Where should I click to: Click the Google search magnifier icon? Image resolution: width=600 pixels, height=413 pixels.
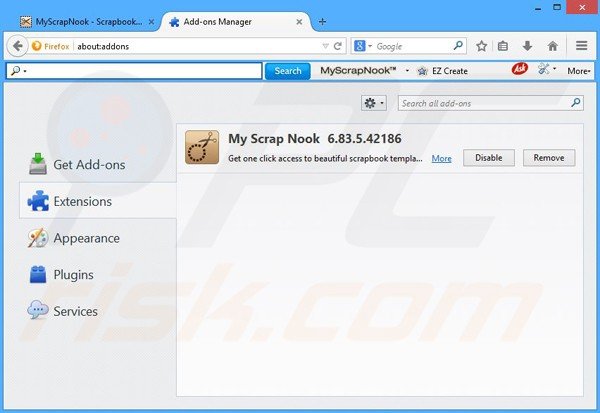[x=458, y=46]
